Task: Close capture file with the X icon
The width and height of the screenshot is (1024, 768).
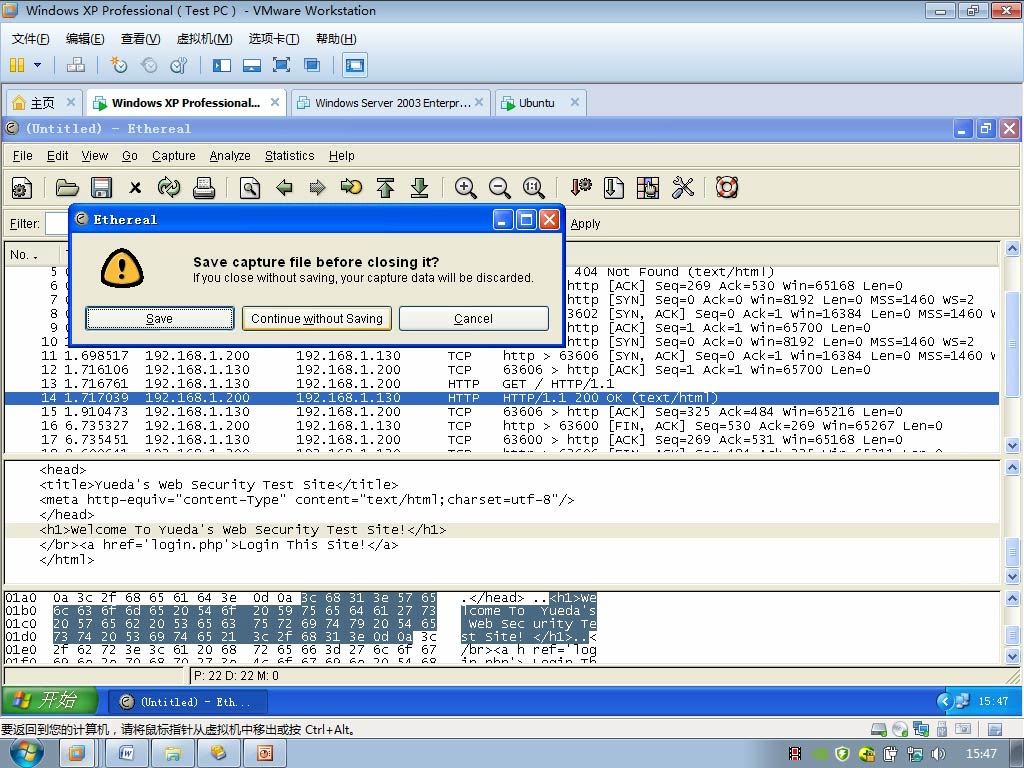Action: (135, 188)
